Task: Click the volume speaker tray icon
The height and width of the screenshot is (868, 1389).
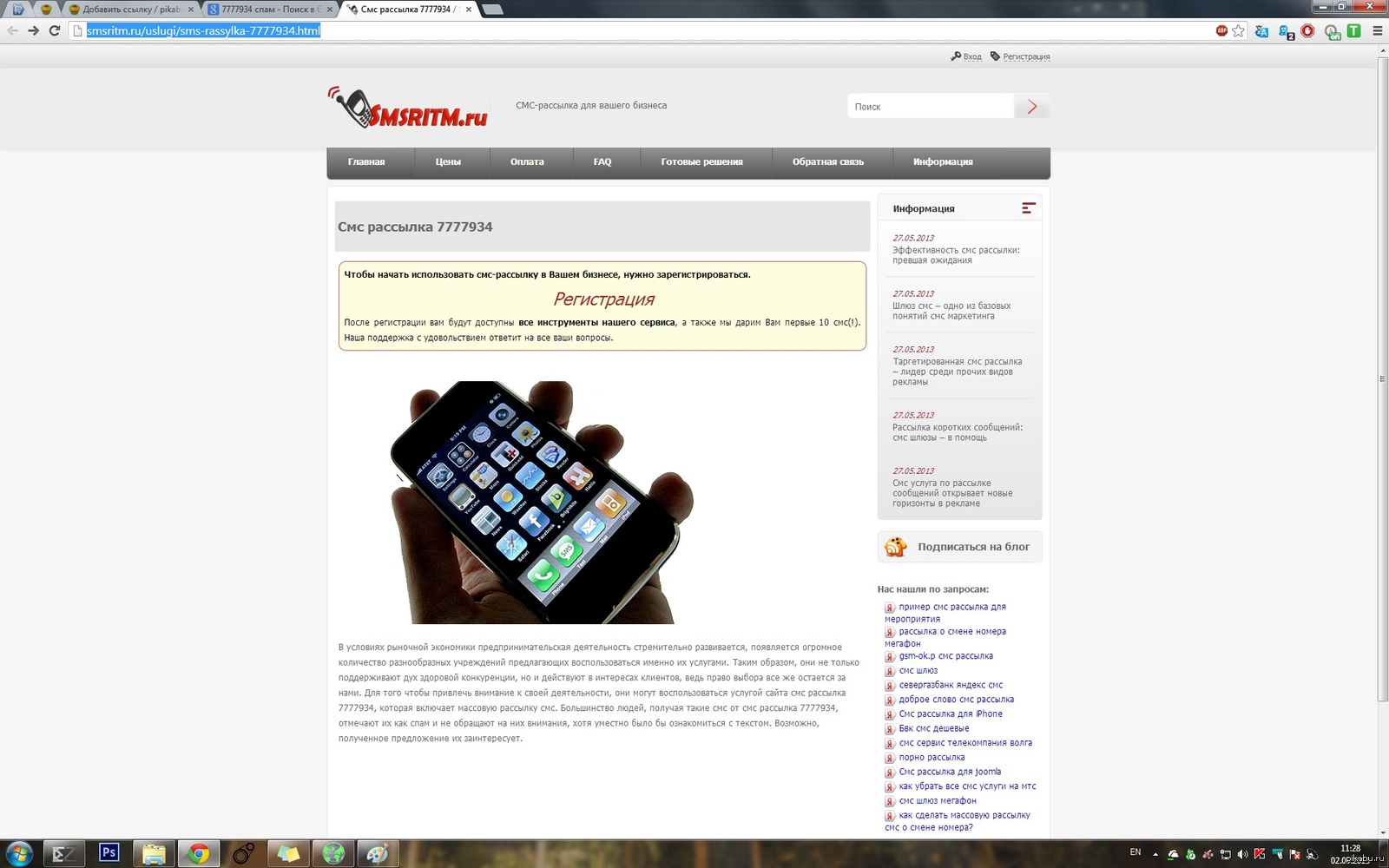Action: (x=1242, y=854)
